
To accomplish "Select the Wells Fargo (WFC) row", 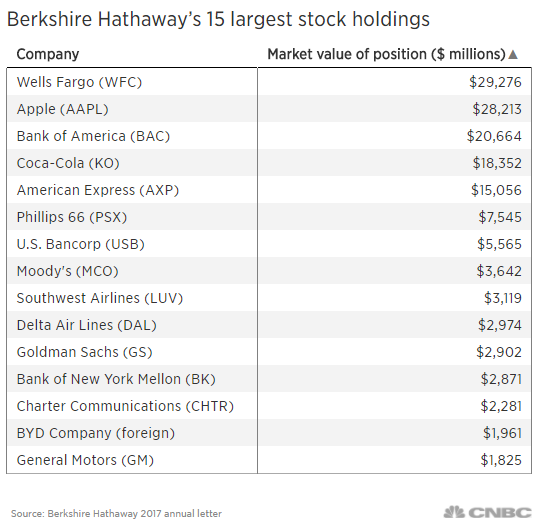I will pyautogui.click(x=269, y=82).
